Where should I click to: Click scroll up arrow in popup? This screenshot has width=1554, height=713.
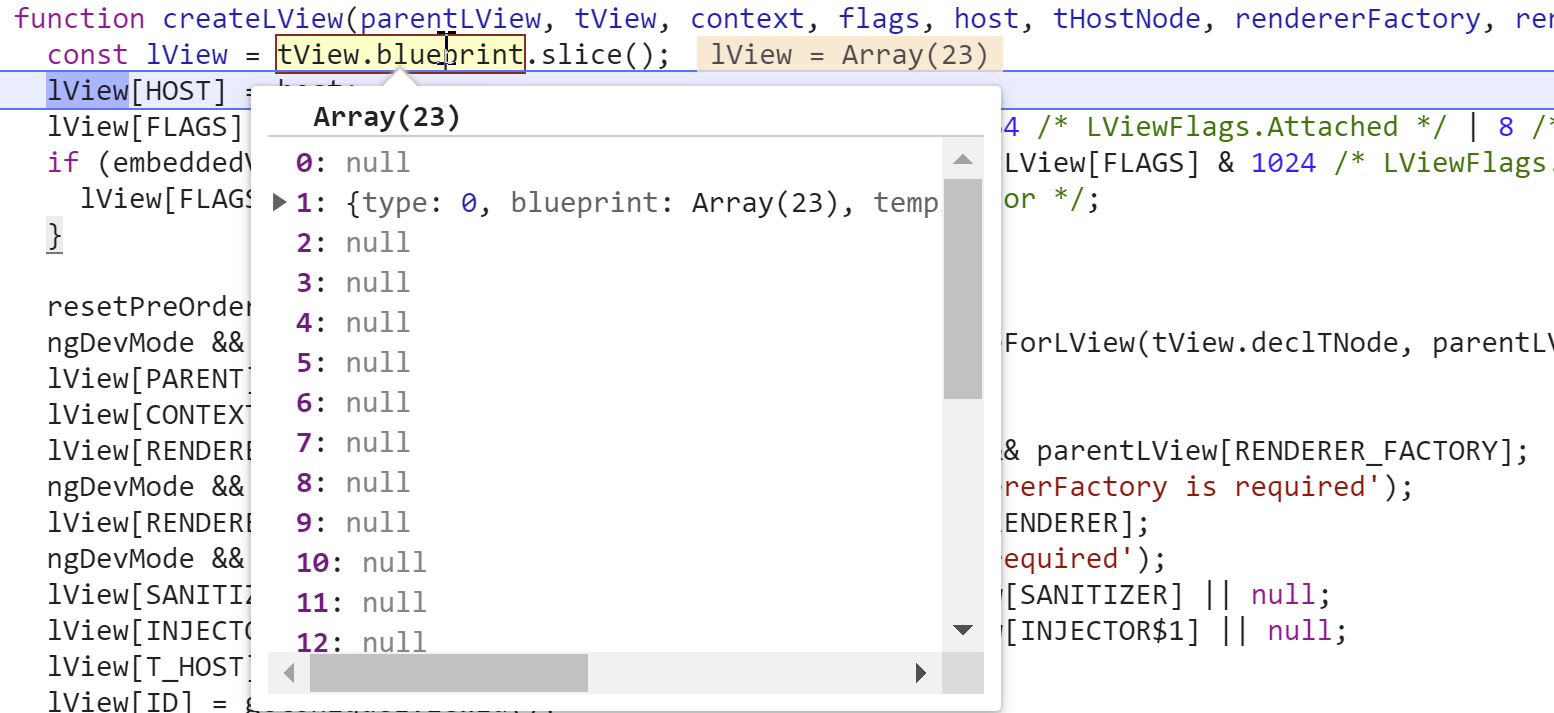pyautogui.click(x=963, y=159)
